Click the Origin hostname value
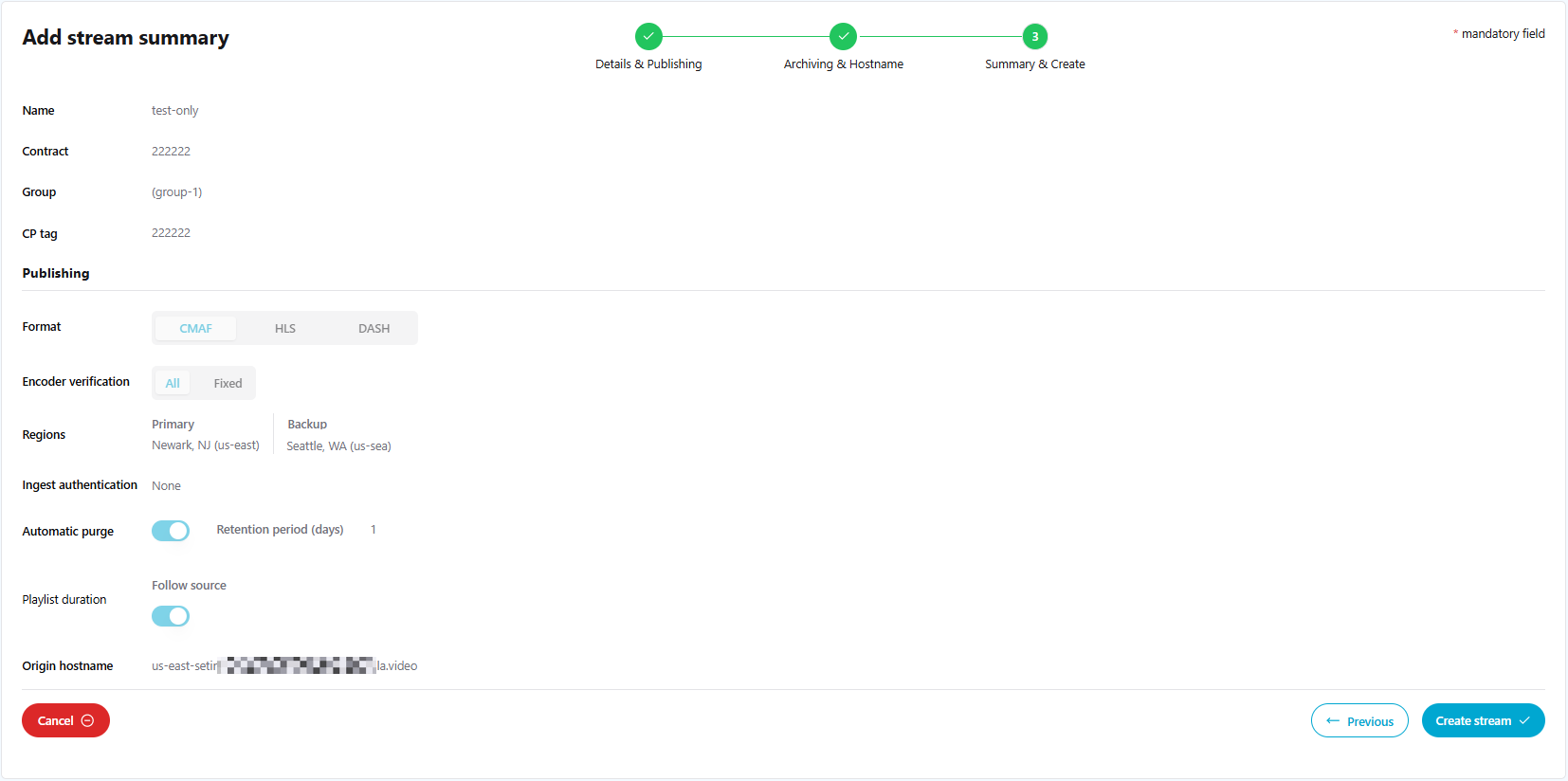The width and height of the screenshot is (1568, 781). point(284,665)
